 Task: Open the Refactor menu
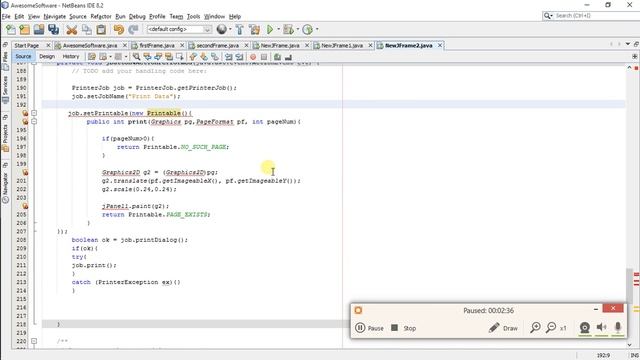coord(101,16)
